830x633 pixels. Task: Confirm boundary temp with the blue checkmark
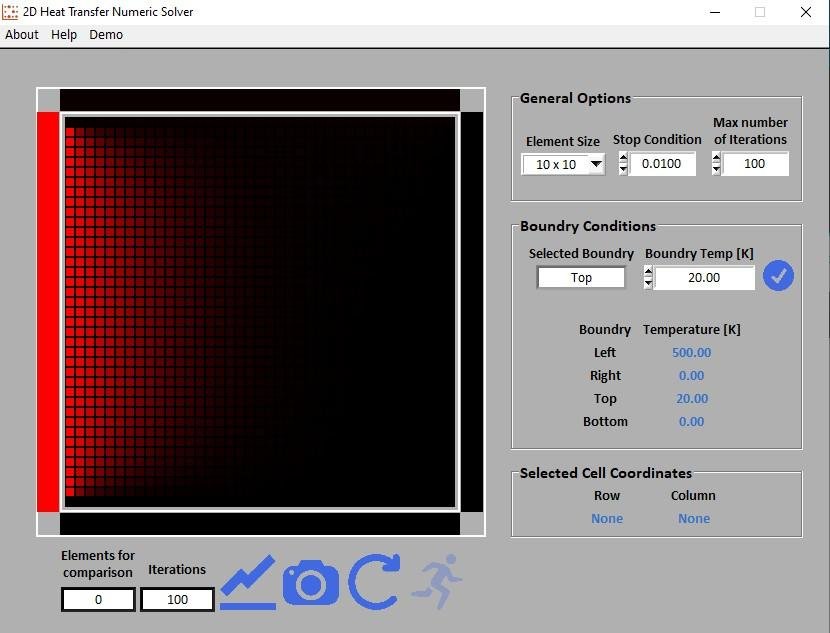tap(778, 277)
